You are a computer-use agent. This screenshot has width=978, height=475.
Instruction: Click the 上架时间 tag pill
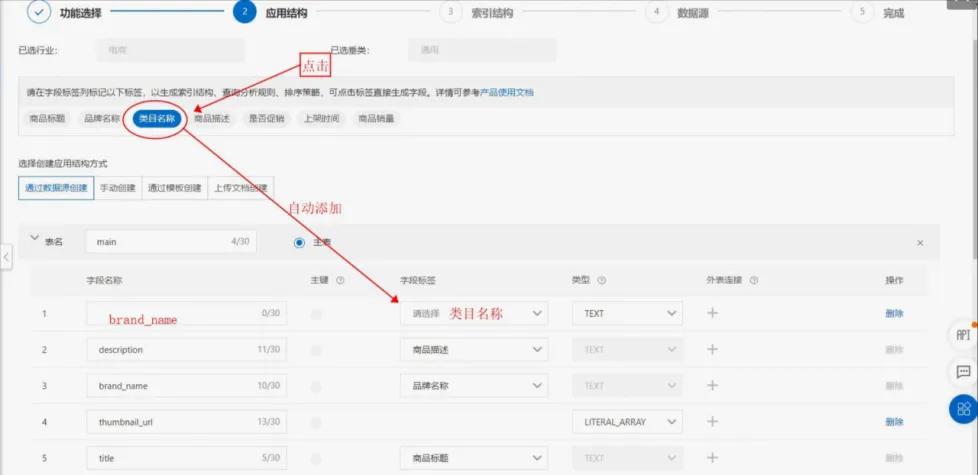click(321, 118)
